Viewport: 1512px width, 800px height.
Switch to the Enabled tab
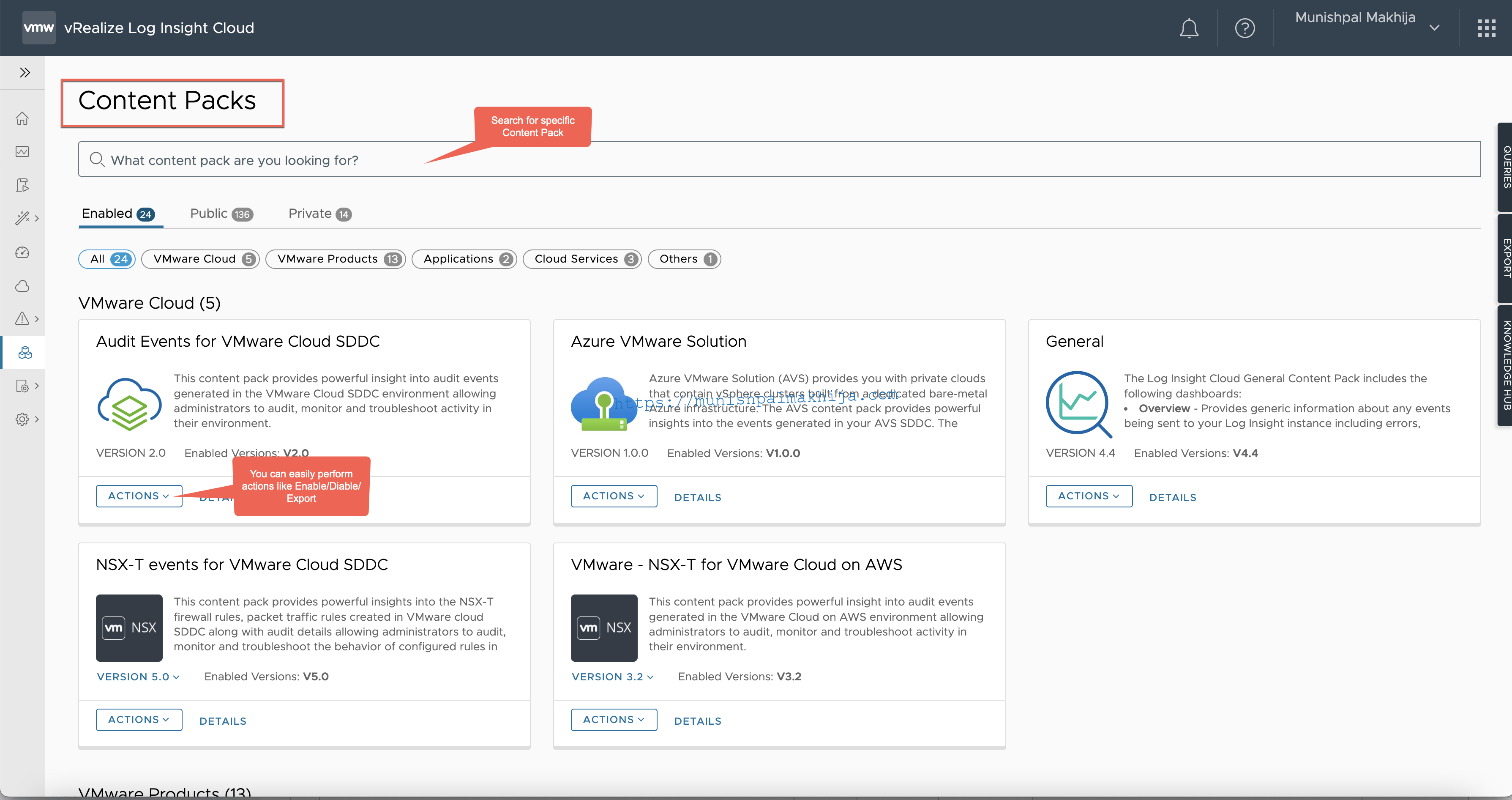pos(119,214)
